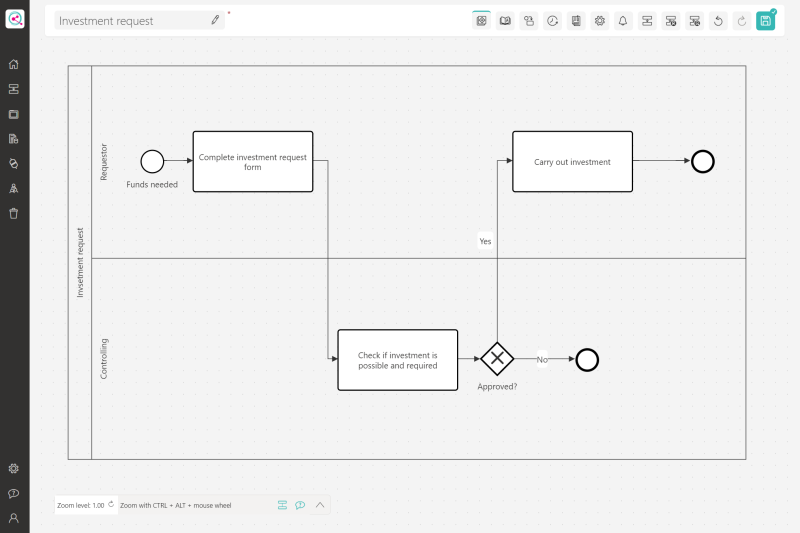Reset zoom level using refresh icon
Image resolution: width=800 pixels, height=533 pixels.
pyautogui.click(x=111, y=504)
